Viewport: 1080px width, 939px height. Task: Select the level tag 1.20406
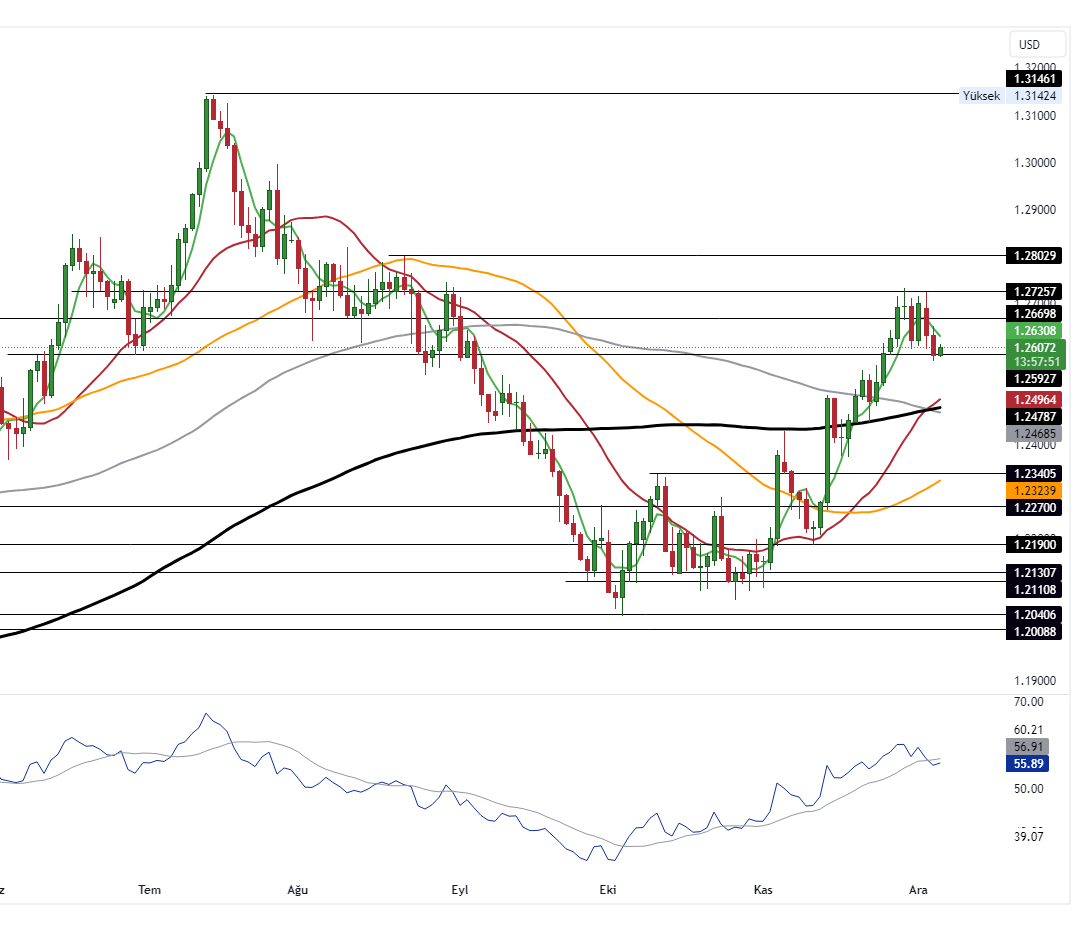[x=1033, y=613]
